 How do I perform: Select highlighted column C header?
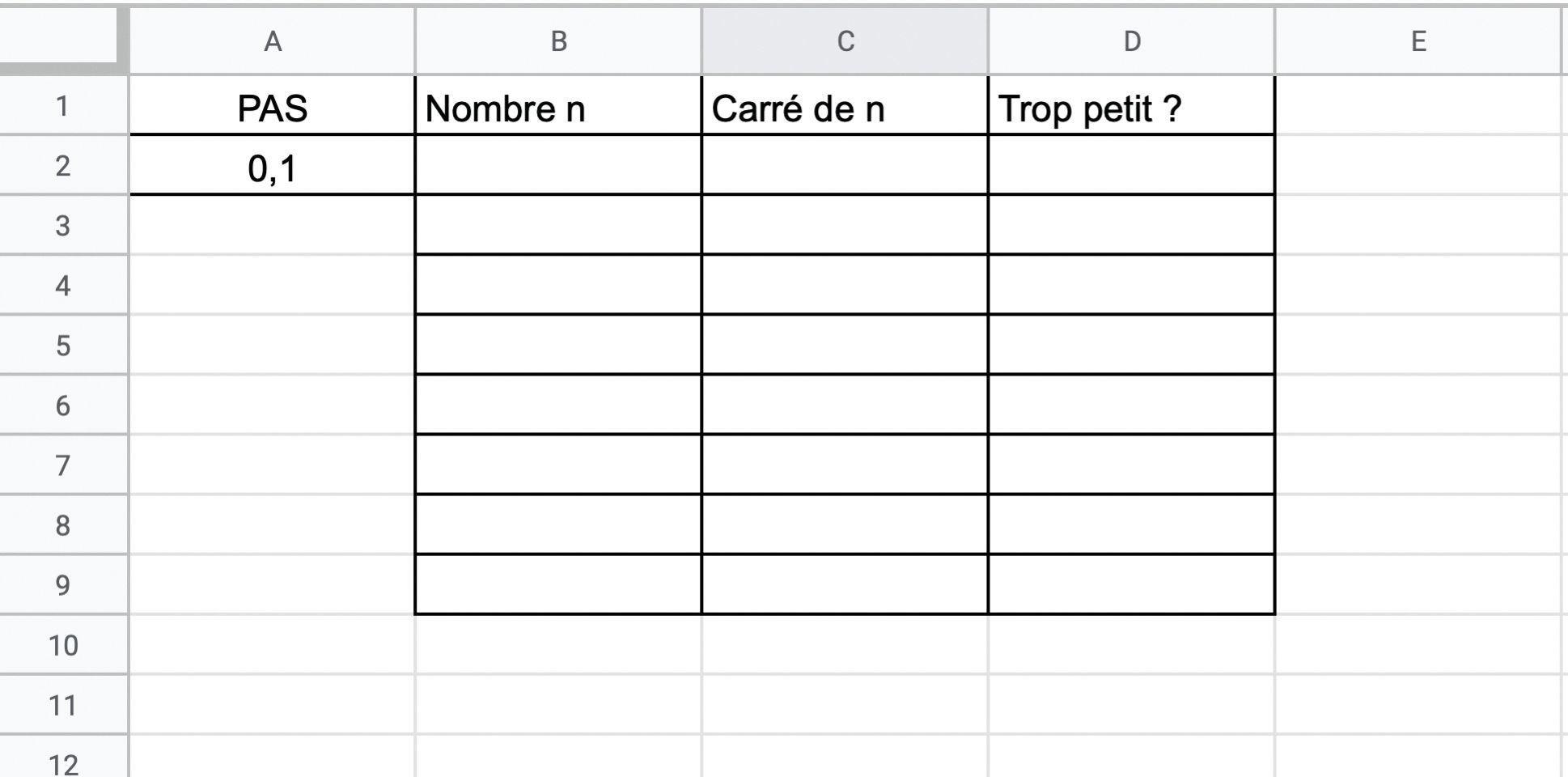[x=845, y=41]
